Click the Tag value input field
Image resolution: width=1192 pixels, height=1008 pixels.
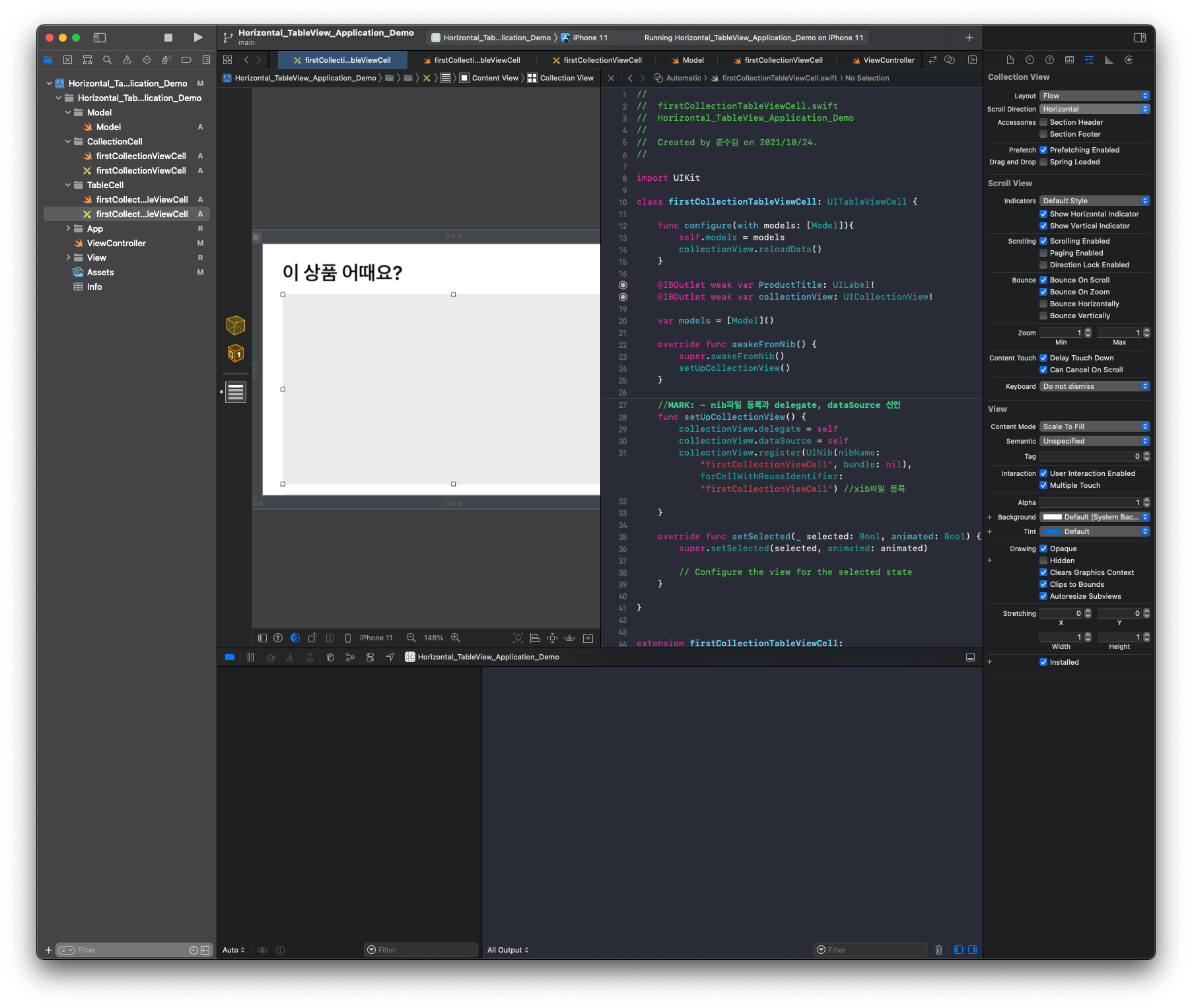click(1090, 456)
